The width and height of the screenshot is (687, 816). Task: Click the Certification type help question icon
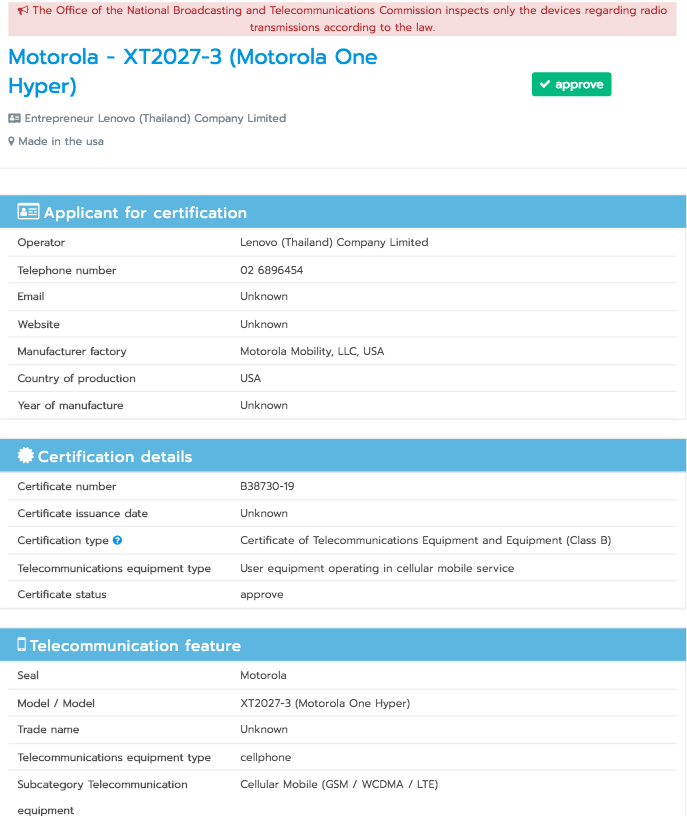tap(118, 540)
